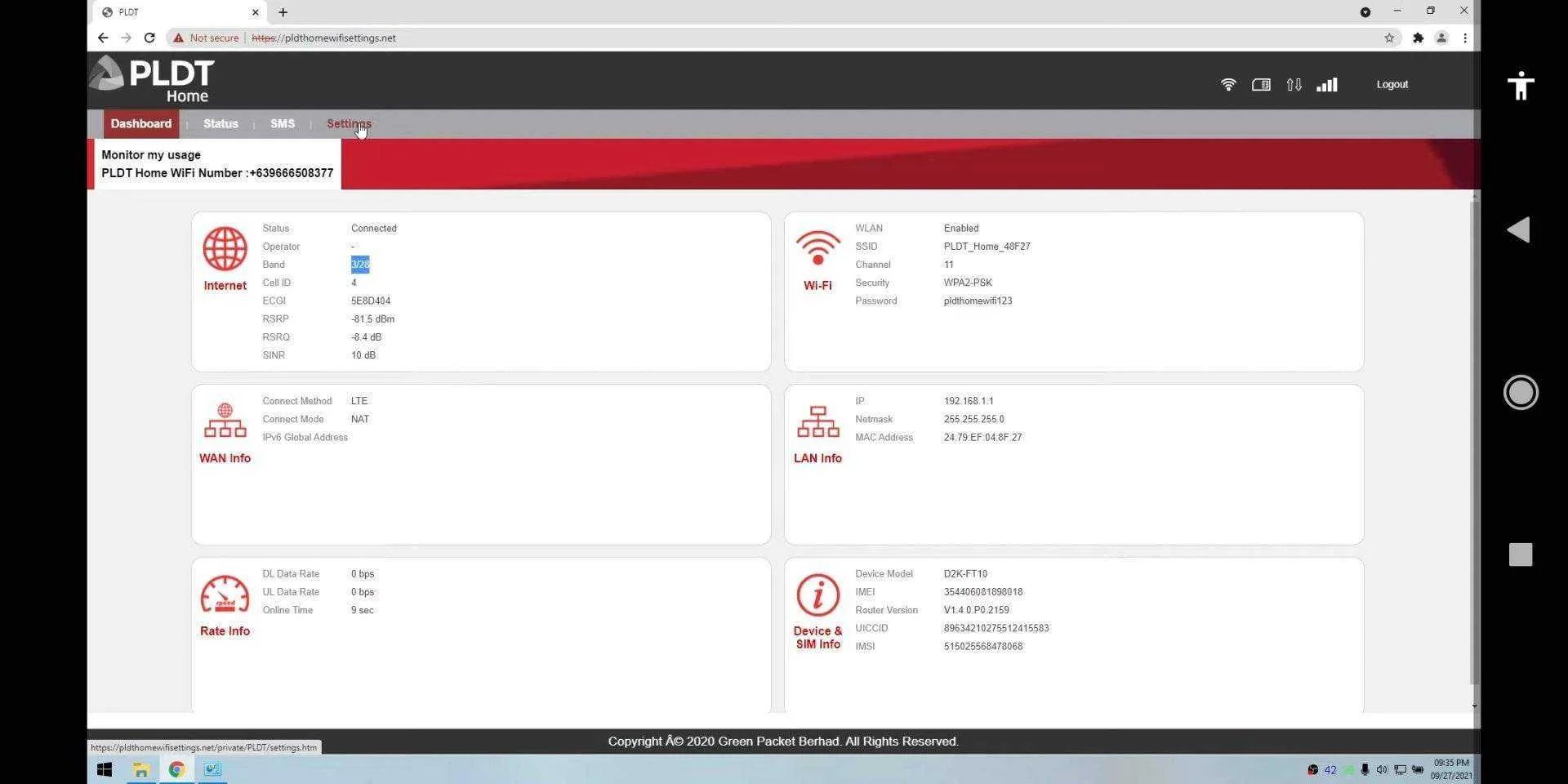Click the ECGI value 5E8D404

pyautogui.click(x=371, y=301)
